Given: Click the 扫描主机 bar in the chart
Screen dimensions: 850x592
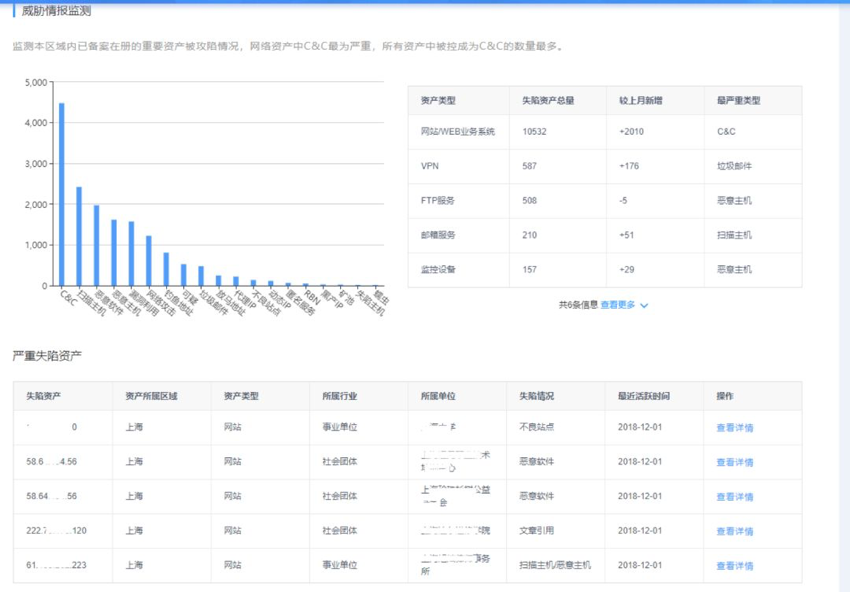Looking at the screenshot, I should point(79,236).
